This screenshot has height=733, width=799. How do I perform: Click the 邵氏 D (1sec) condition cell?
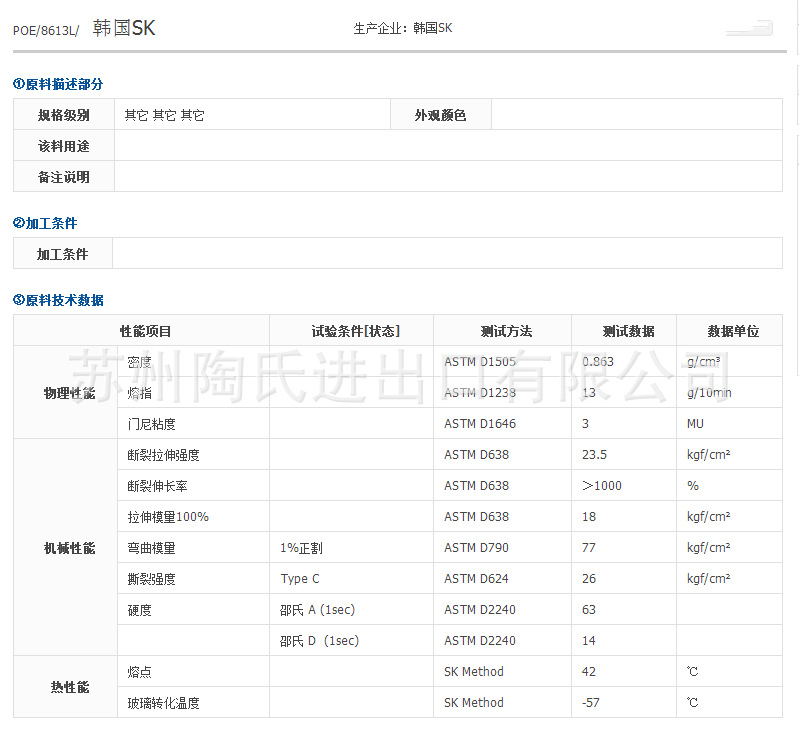pos(352,640)
